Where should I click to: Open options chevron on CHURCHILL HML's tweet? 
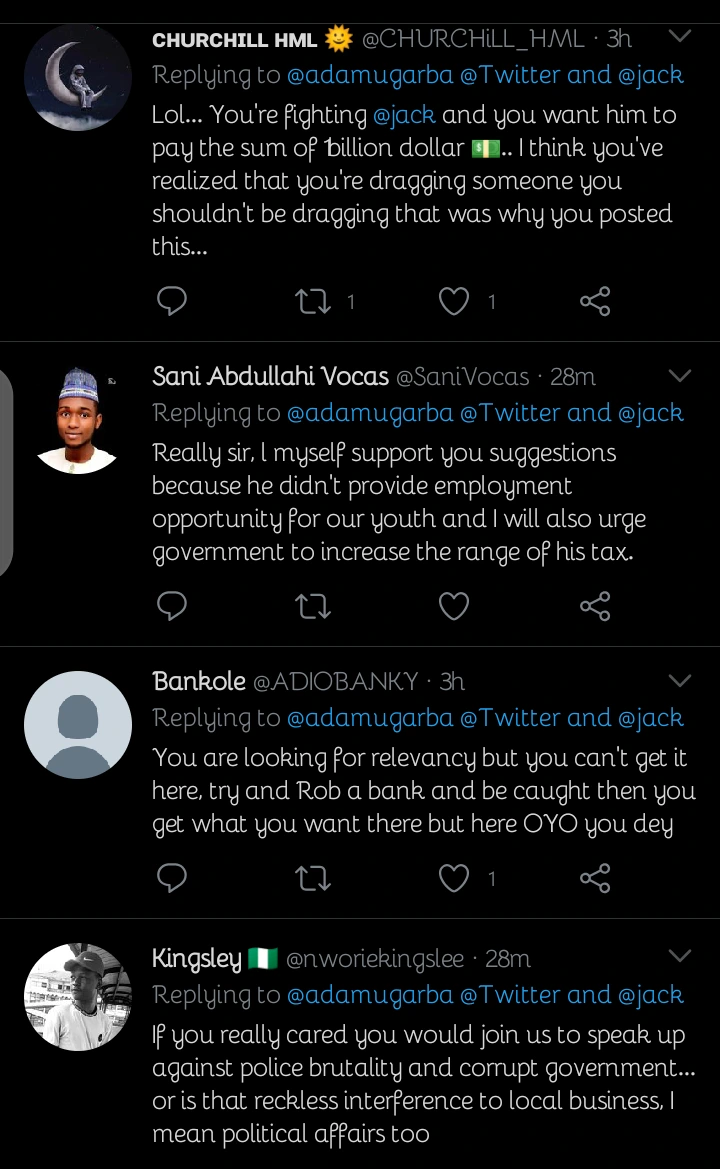(x=679, y=38)
